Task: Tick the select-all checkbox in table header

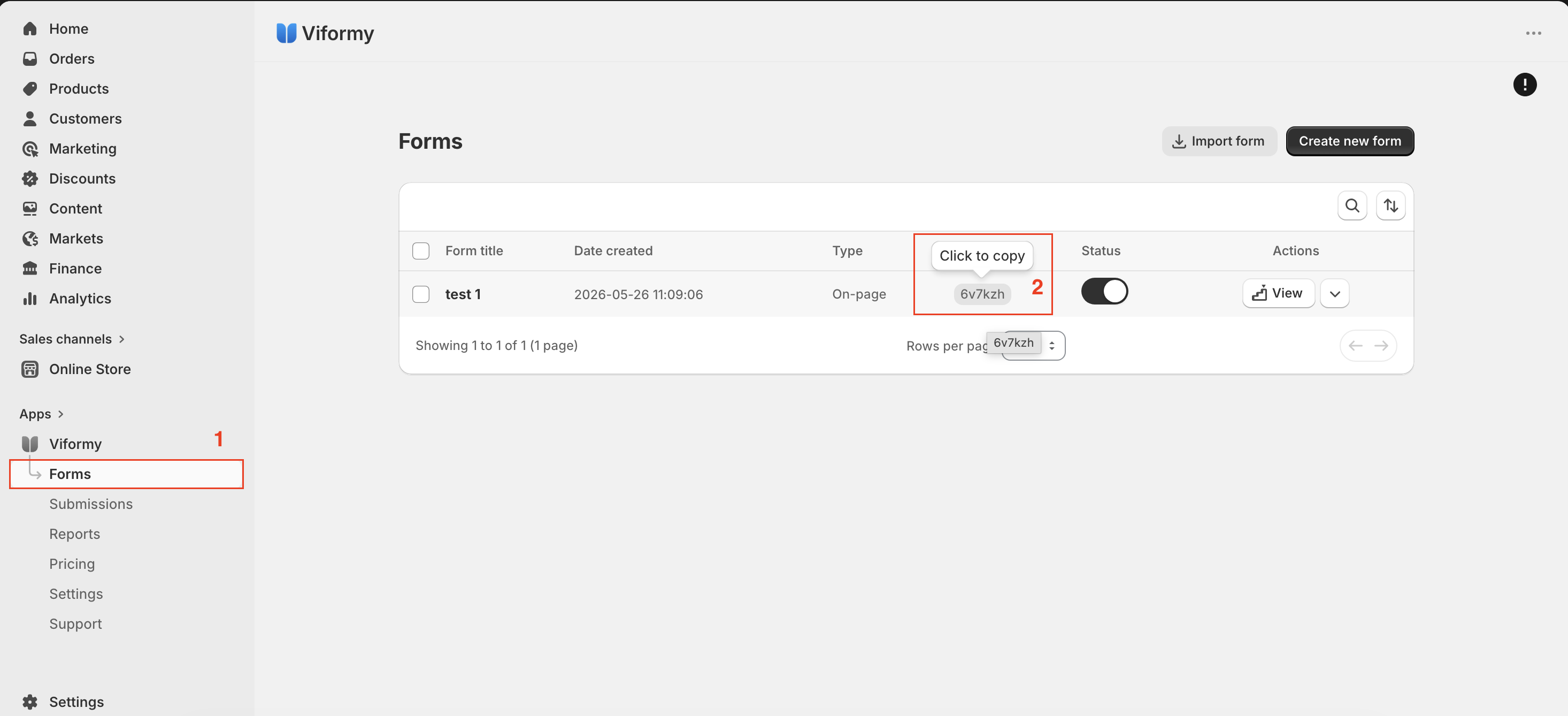Action: click(420, 251)
